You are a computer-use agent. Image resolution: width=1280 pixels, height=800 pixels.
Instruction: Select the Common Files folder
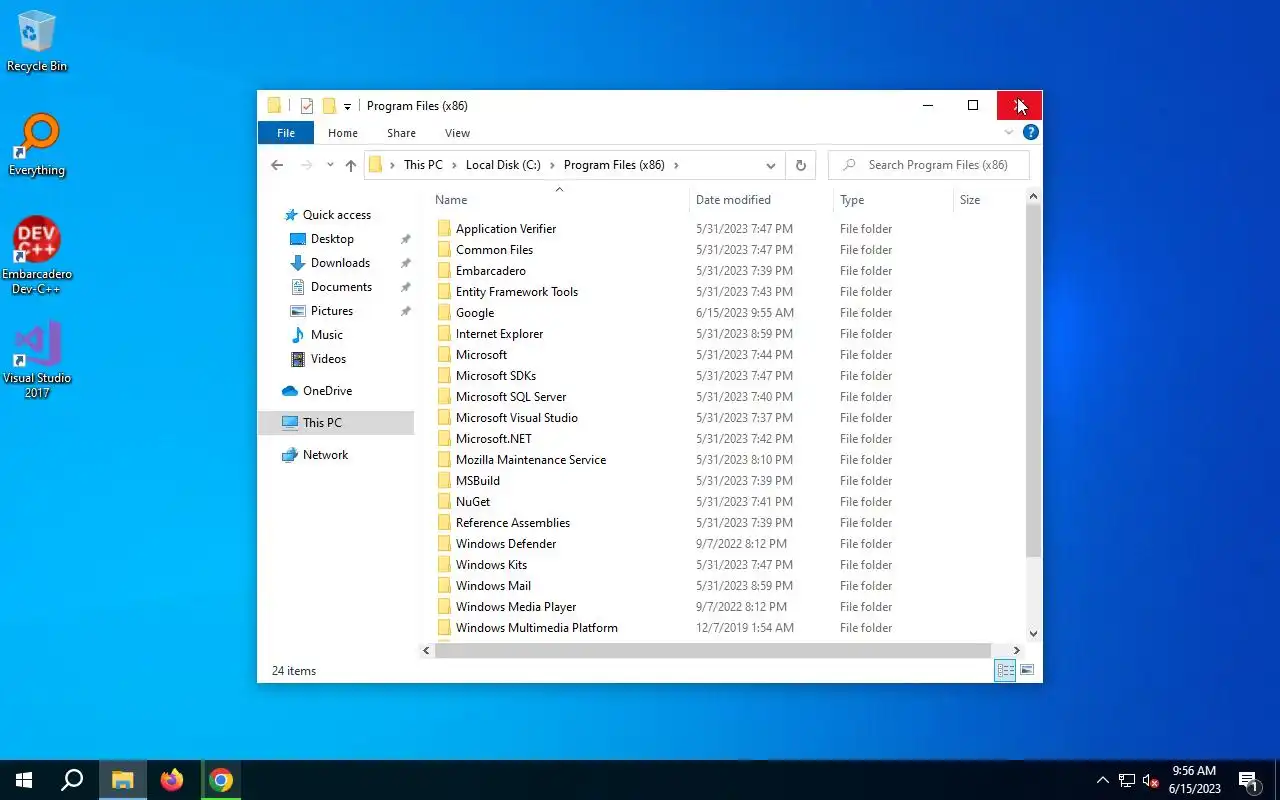494,250
